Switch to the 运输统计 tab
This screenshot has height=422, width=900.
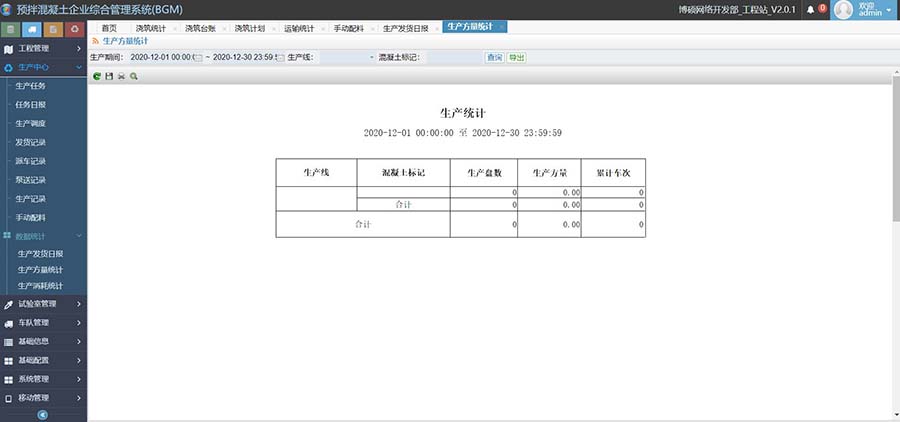[x=299, y=28]
